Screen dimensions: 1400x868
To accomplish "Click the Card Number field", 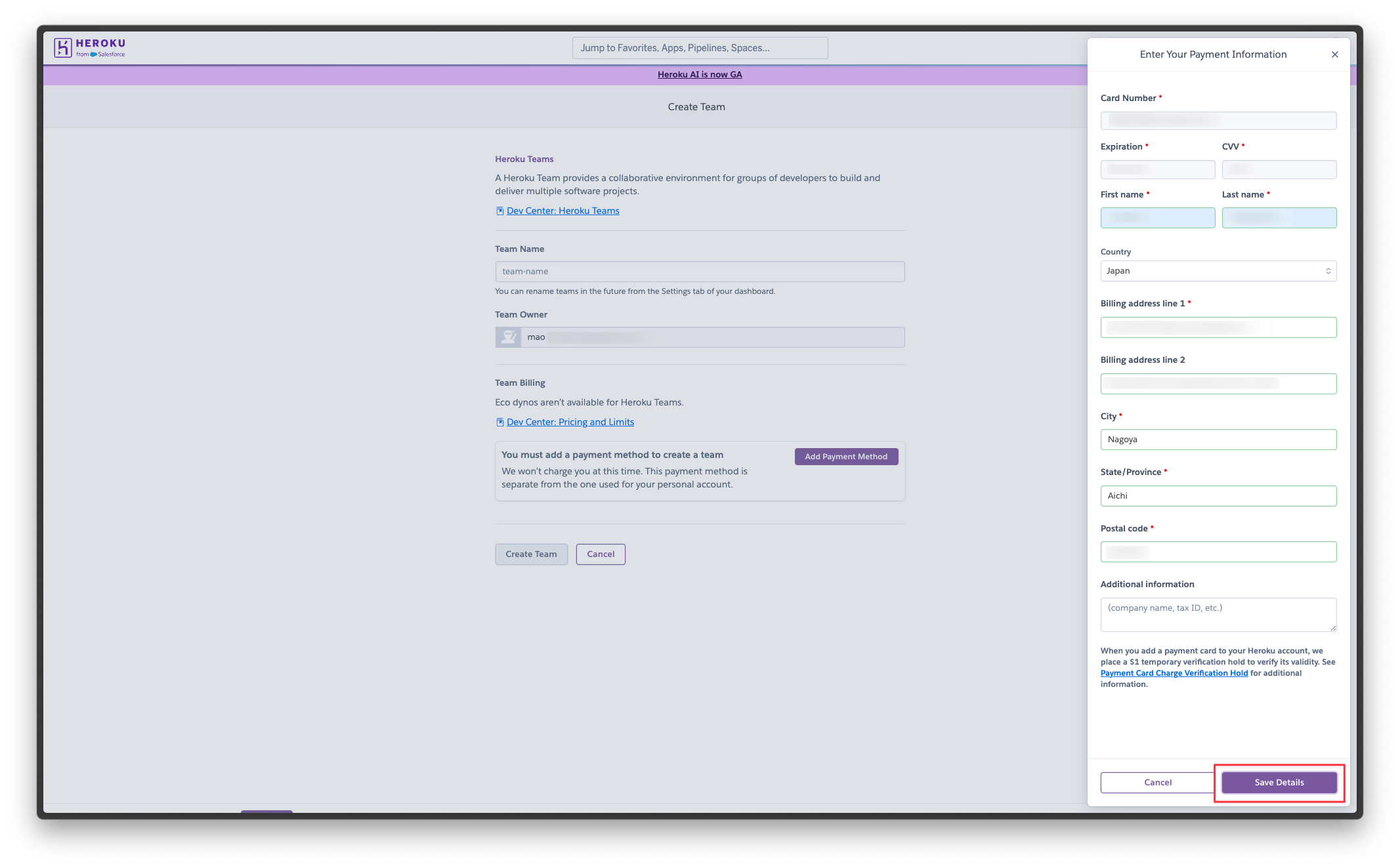I will [1218, 121].
